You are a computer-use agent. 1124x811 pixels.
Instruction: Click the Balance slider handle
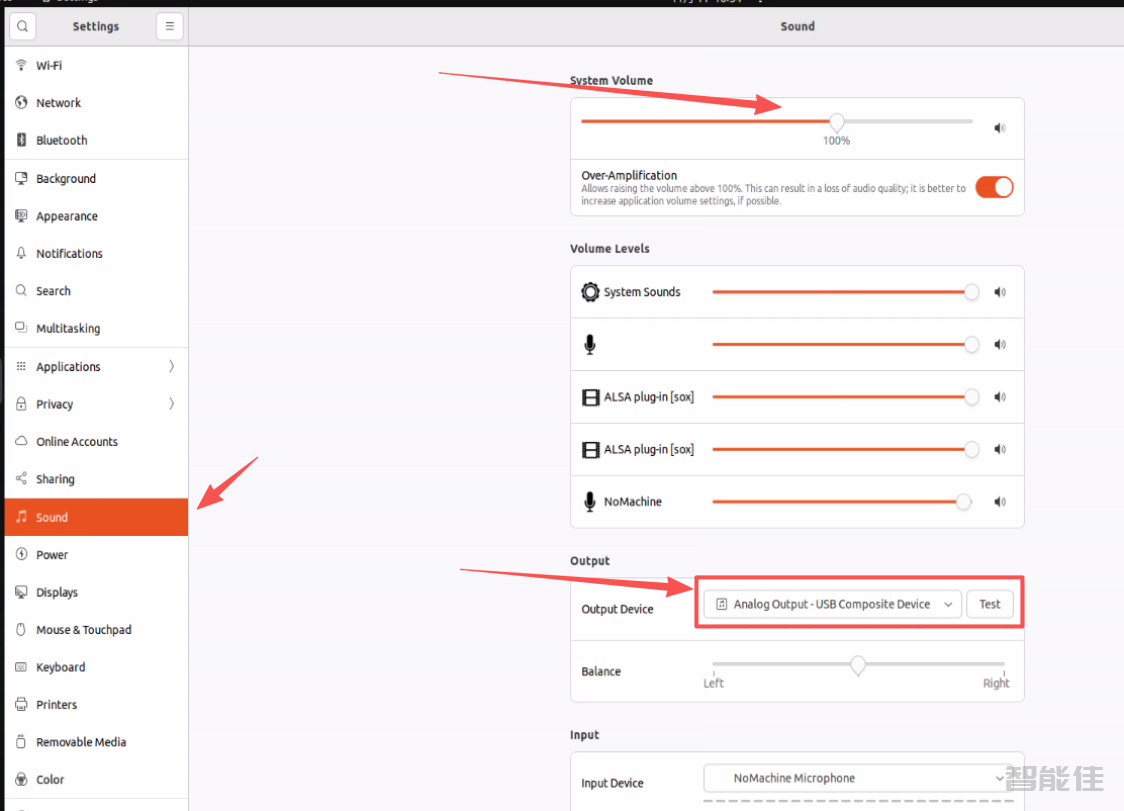pyautogui.click(x=858, y=665)
